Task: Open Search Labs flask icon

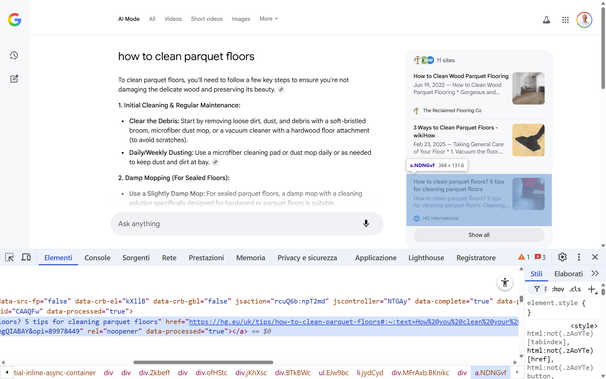Action: click(x=546, y=20)
